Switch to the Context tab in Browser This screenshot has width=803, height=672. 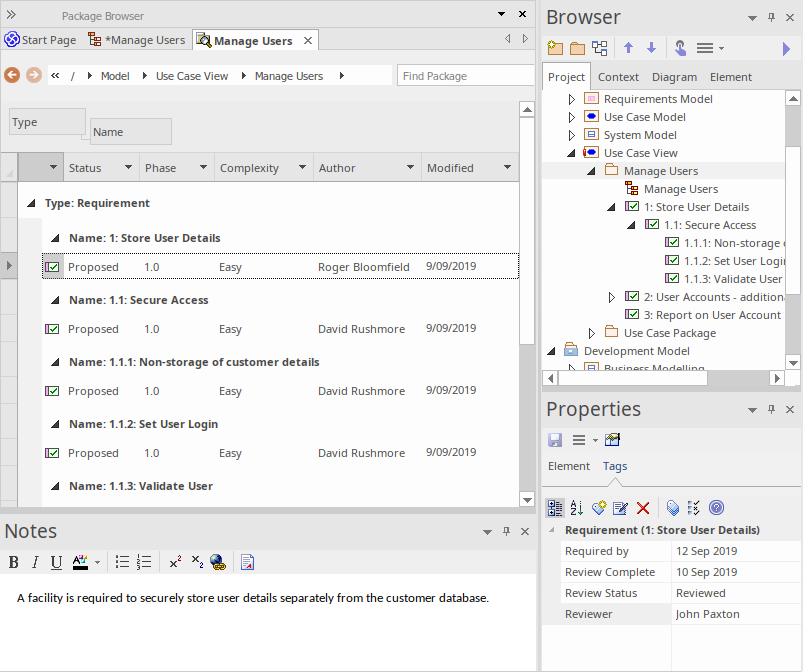coord(618,76)
